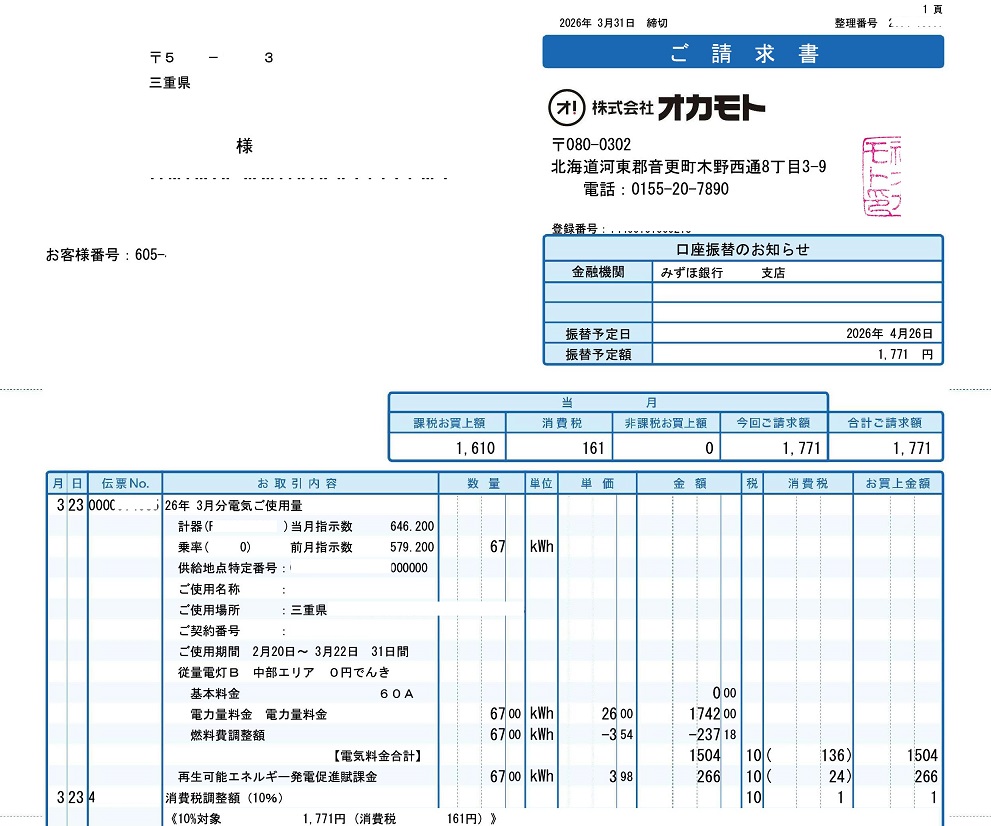Click the 課税お買上額 summary header
The height and width of the screenshot is (826, 991).
[x=448, y=423]
